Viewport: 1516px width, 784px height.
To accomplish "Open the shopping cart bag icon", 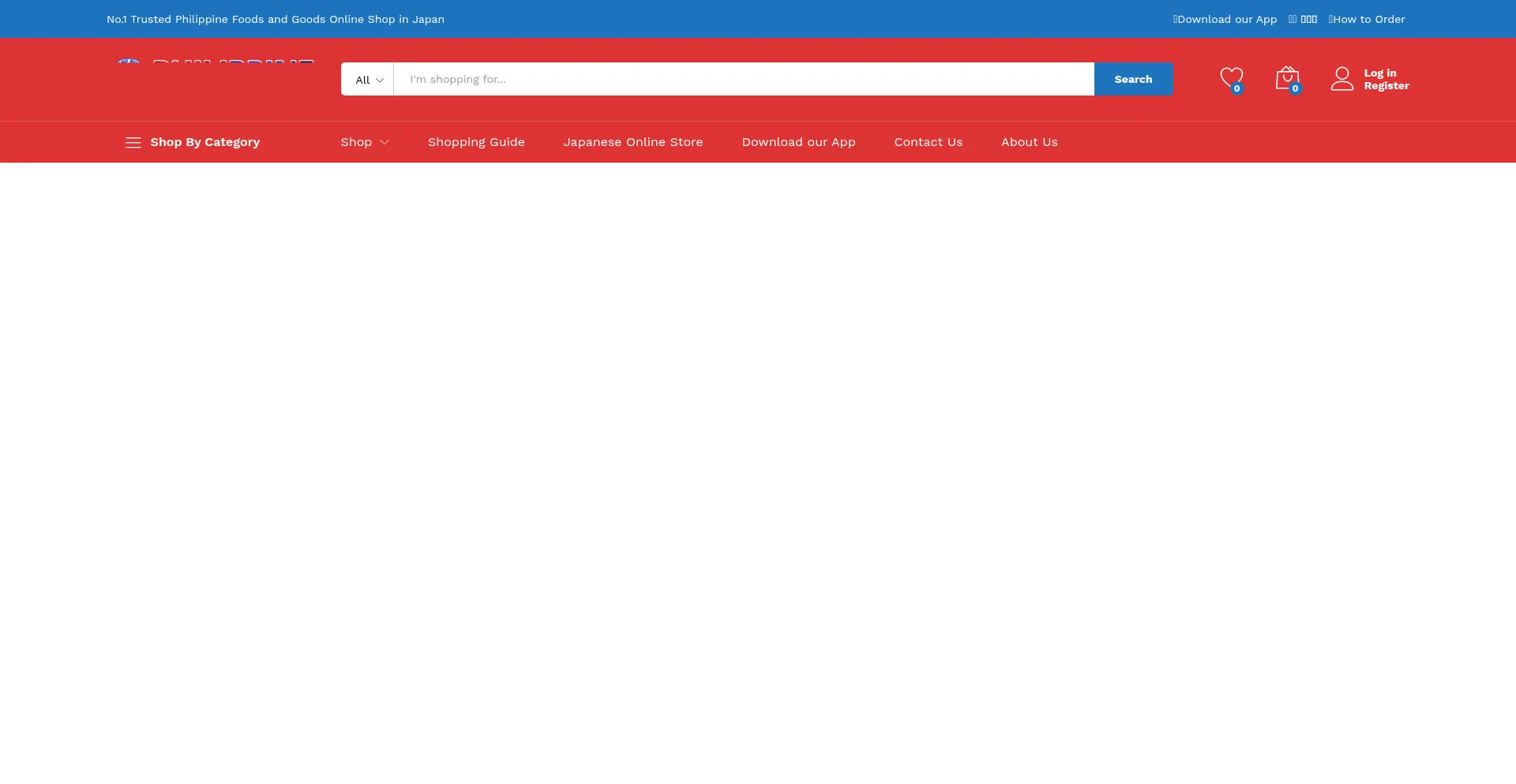I will (1287, 78).
